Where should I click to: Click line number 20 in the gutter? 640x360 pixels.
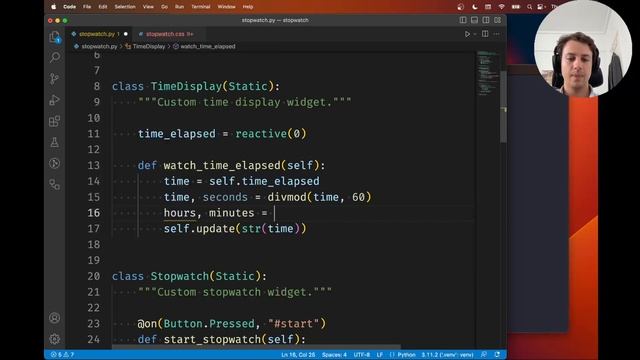93,276
